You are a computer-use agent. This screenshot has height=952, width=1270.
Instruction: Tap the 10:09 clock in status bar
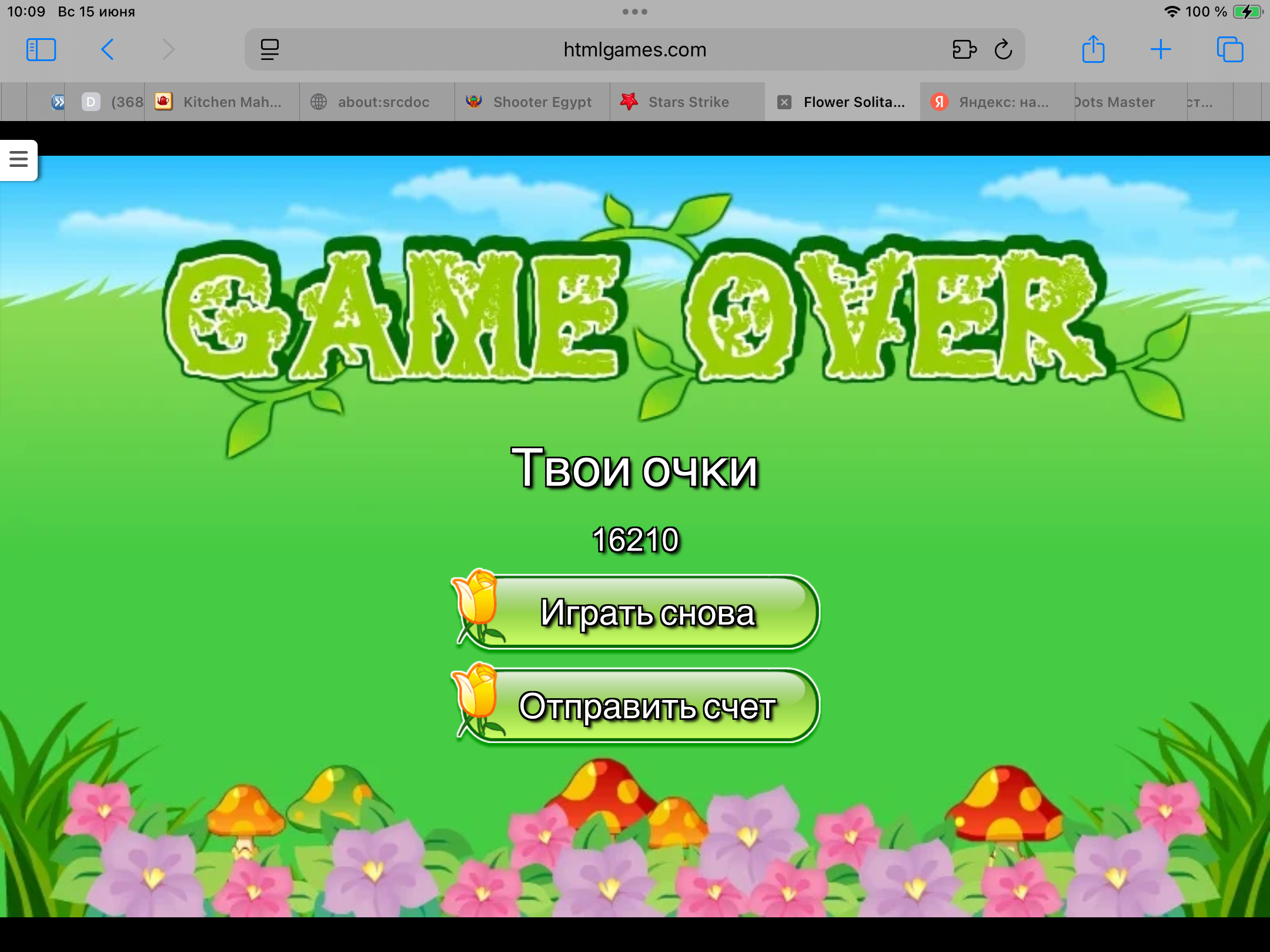(x=26, y=12)
